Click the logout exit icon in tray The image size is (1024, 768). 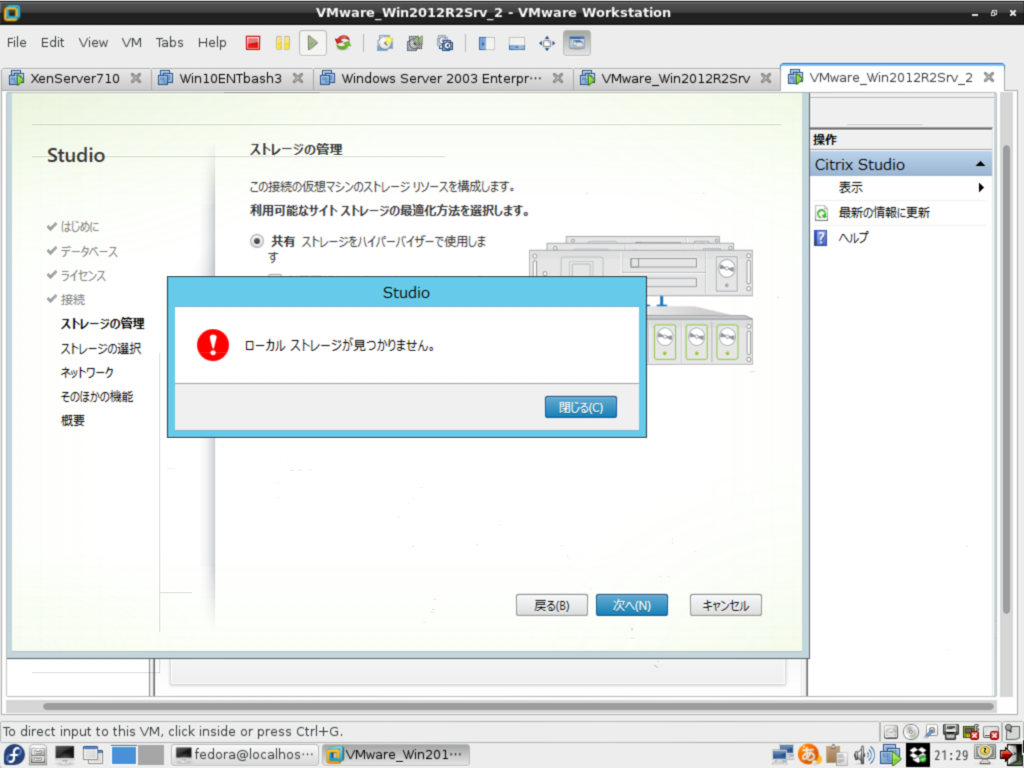1012,754
